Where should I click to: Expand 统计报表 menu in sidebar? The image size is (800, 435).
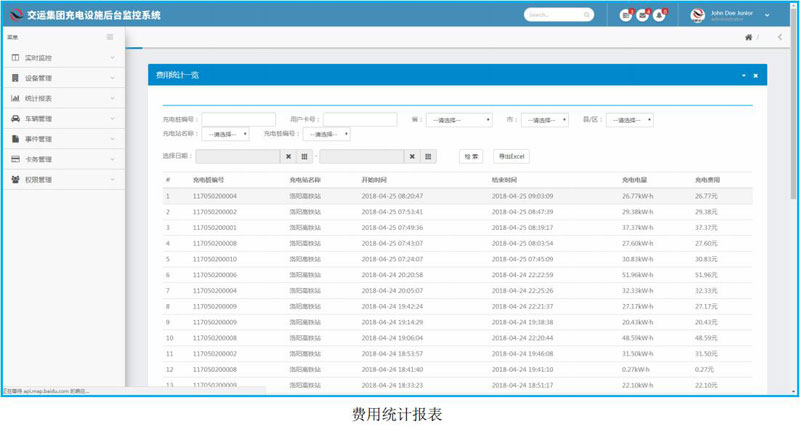(62, 98)
